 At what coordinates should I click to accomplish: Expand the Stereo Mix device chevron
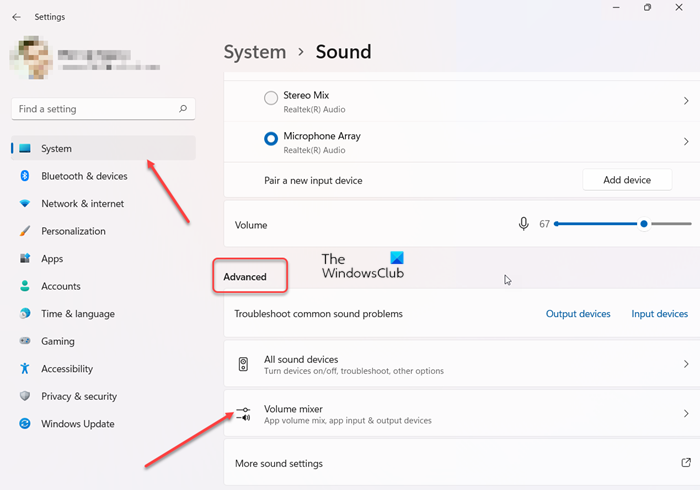(x=686, y=101)
